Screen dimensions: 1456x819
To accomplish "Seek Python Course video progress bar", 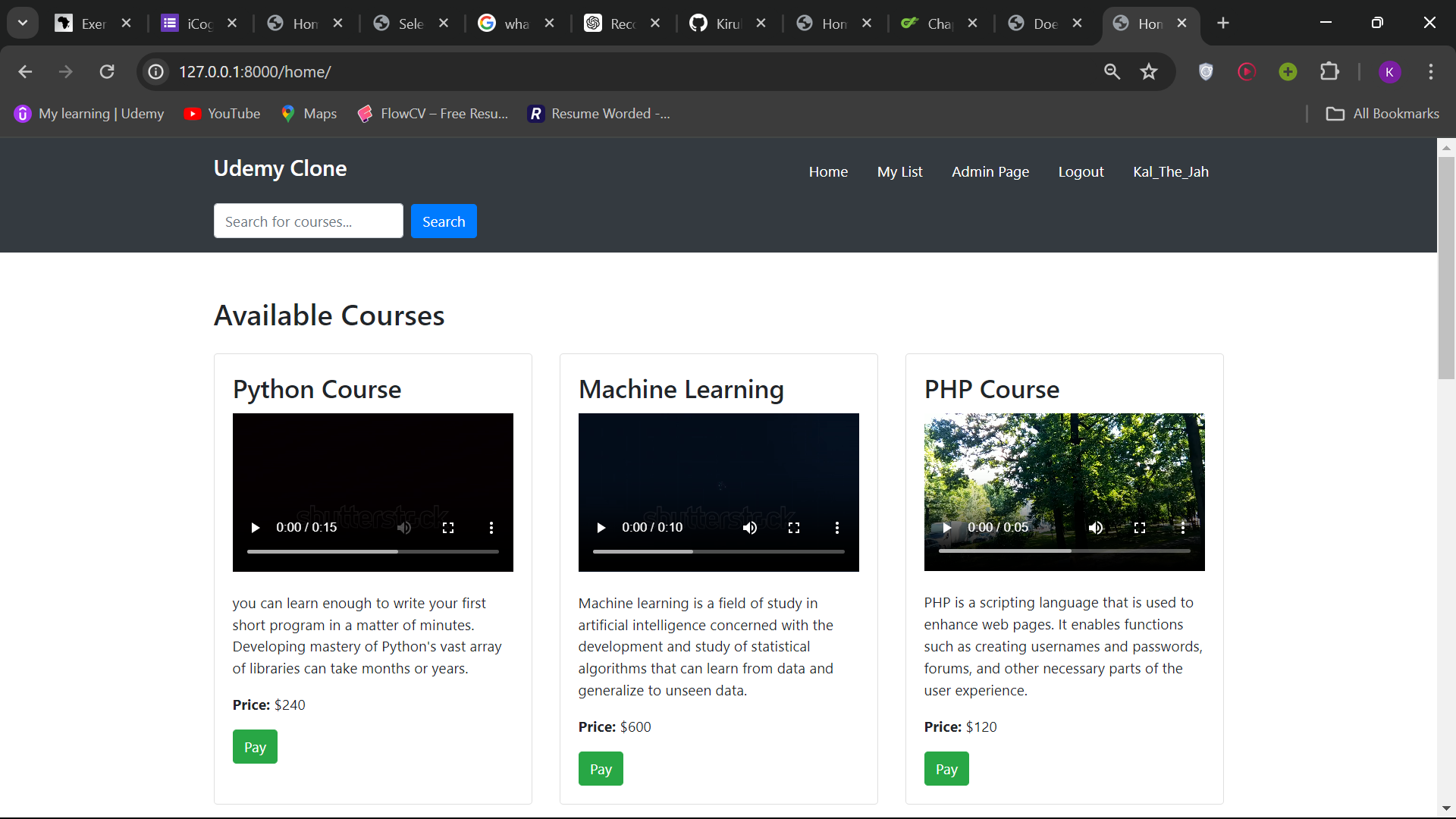I will pos(372,551).
